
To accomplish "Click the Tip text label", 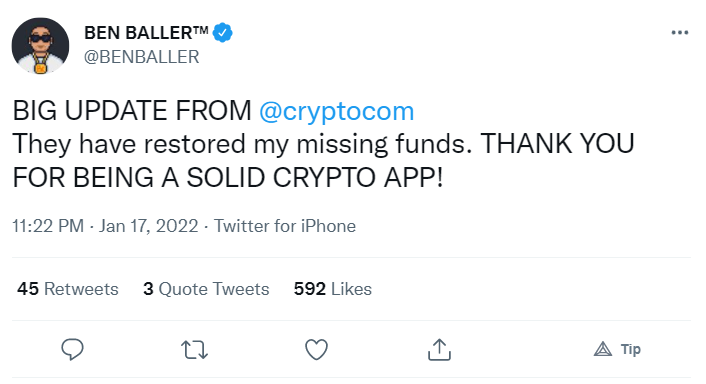I will pyautogui.click(x=631, y=349).
